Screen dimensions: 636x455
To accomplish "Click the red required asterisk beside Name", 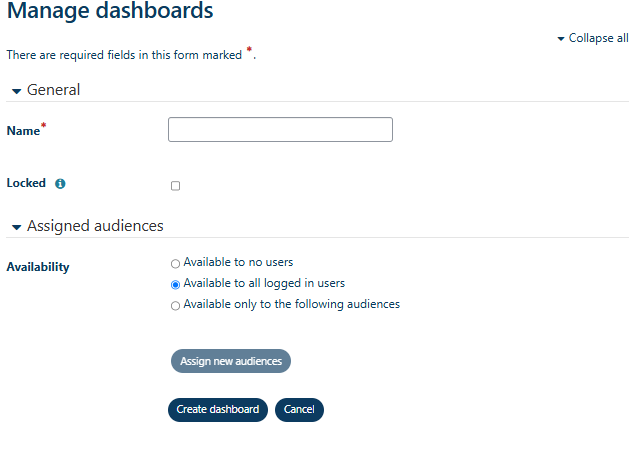I will pyautogui.click(x=44, y=126).
